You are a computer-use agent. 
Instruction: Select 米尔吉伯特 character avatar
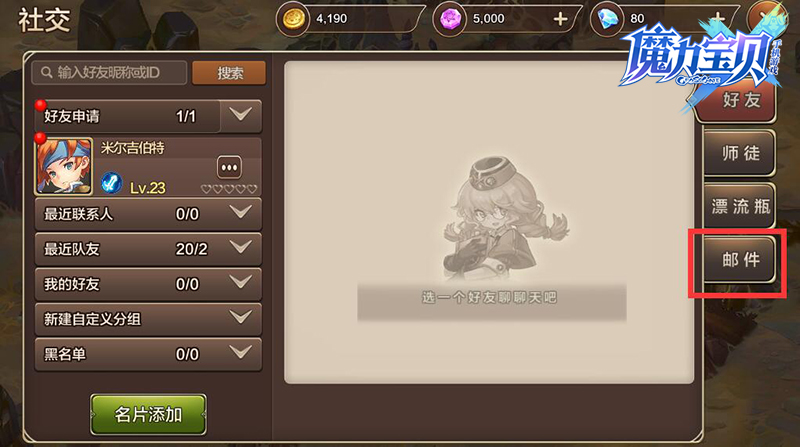64,166
